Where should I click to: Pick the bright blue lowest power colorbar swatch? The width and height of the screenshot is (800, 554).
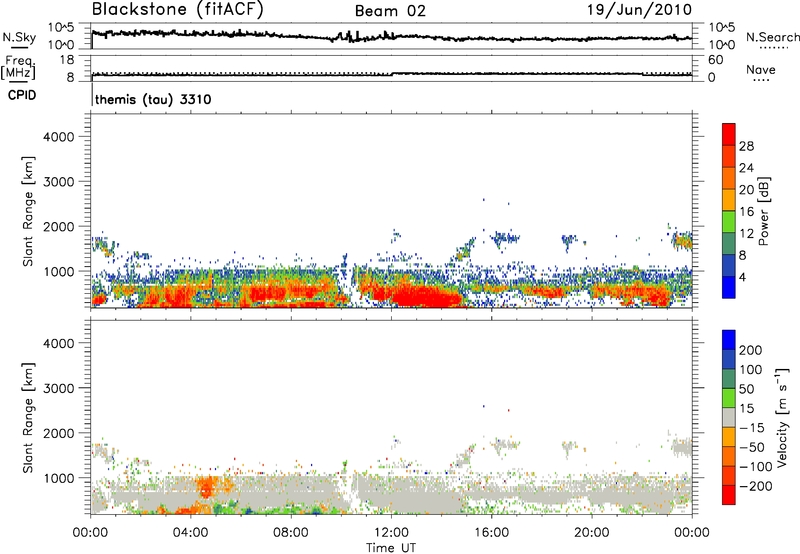(x=729, y=287)
